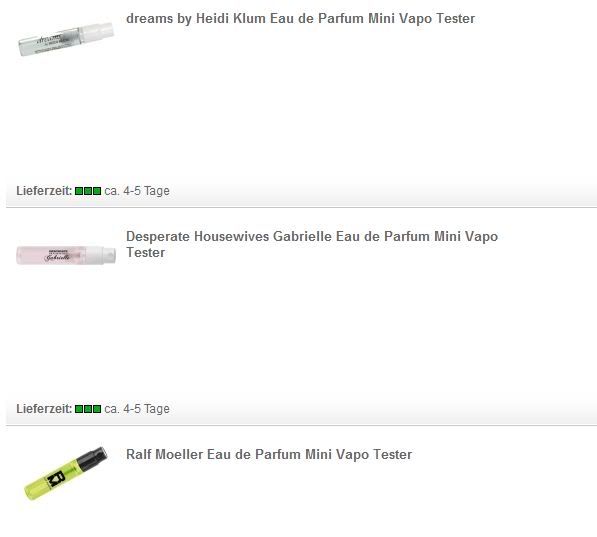597x537 pixels.
Task: Click Lieferzeit label below Heidi Klum product
Action: [x=44, y=191]
